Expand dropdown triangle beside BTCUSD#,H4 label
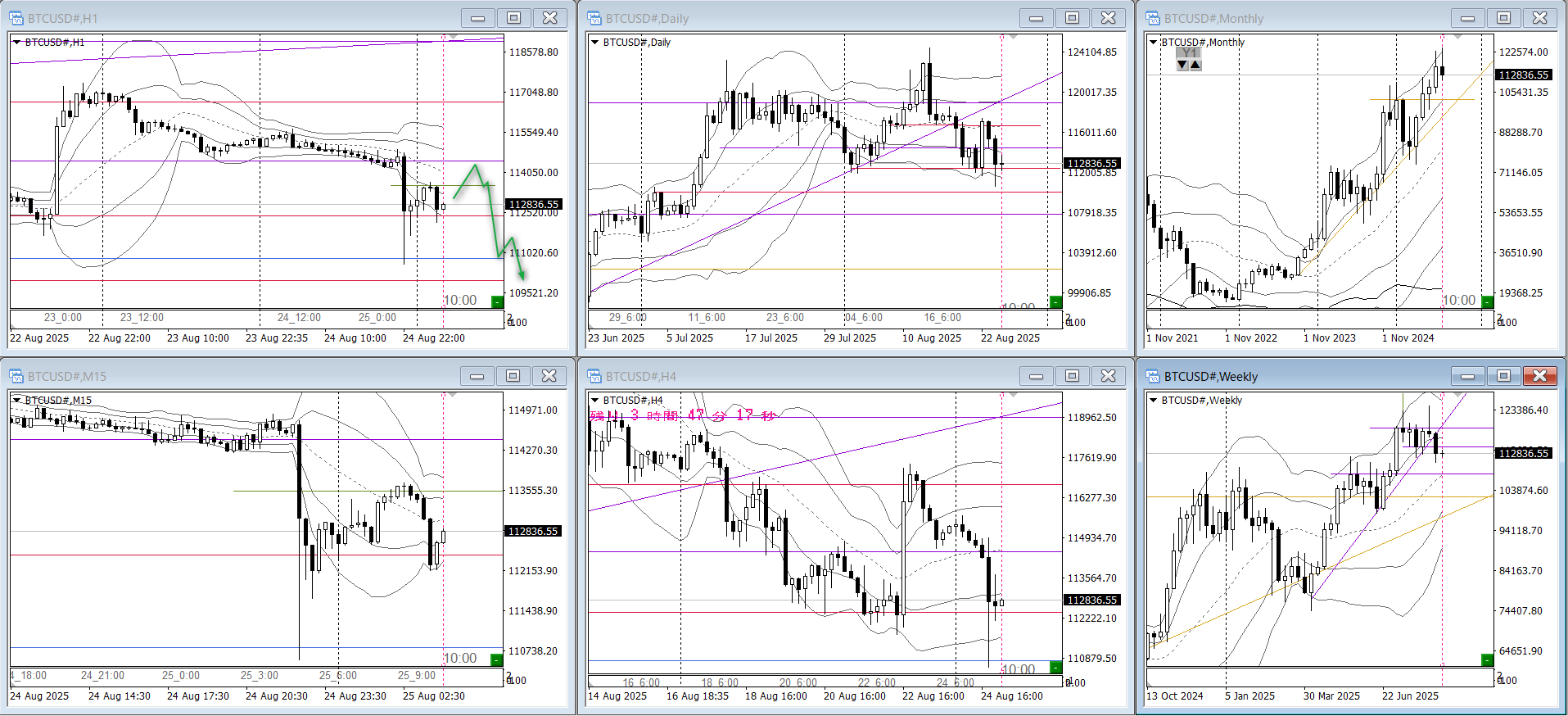The image size is (1568, 716). [x=595, y=400]
